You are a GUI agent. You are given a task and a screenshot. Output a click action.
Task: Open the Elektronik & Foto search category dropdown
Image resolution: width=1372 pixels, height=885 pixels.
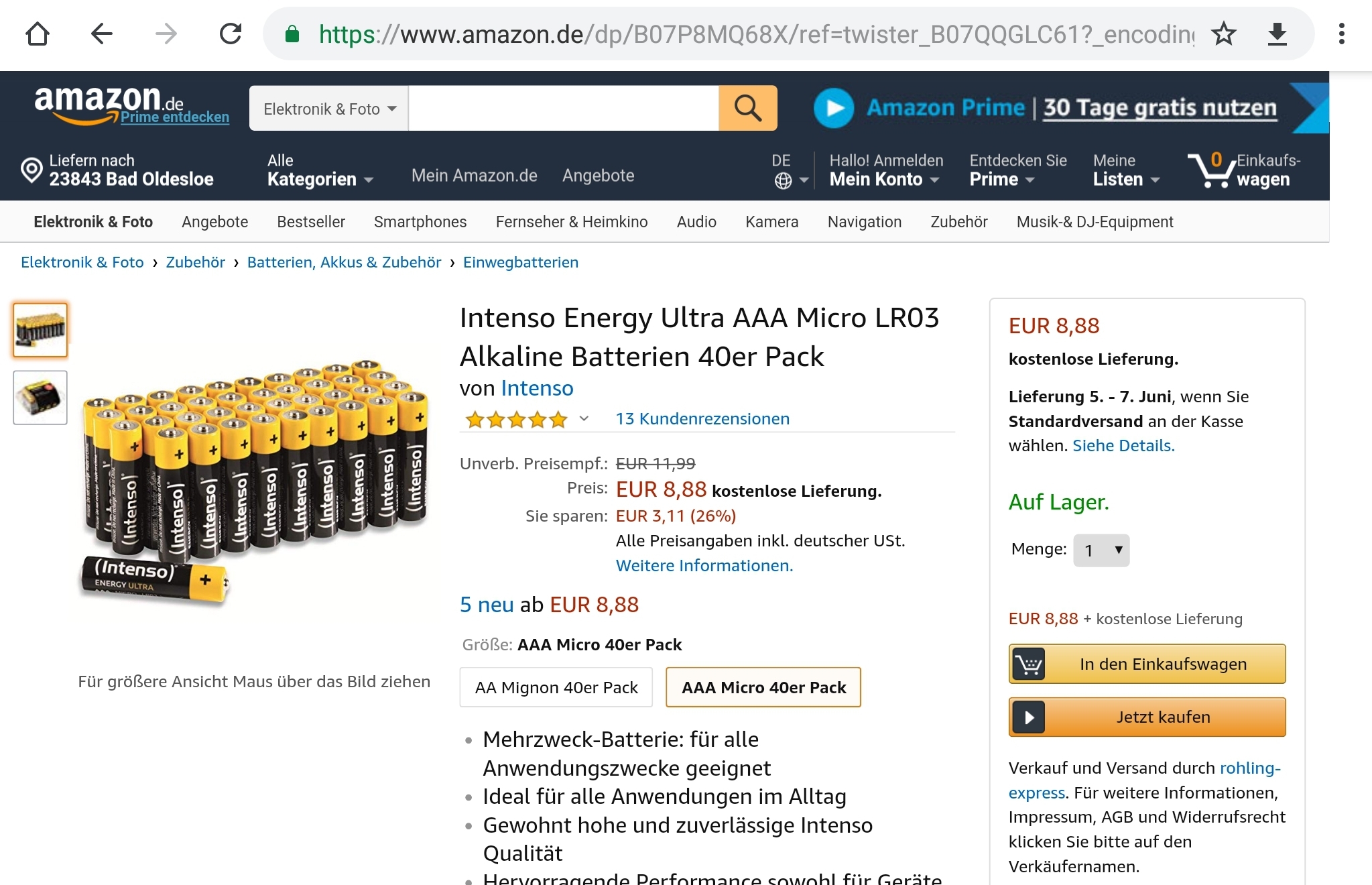point(329,109)
